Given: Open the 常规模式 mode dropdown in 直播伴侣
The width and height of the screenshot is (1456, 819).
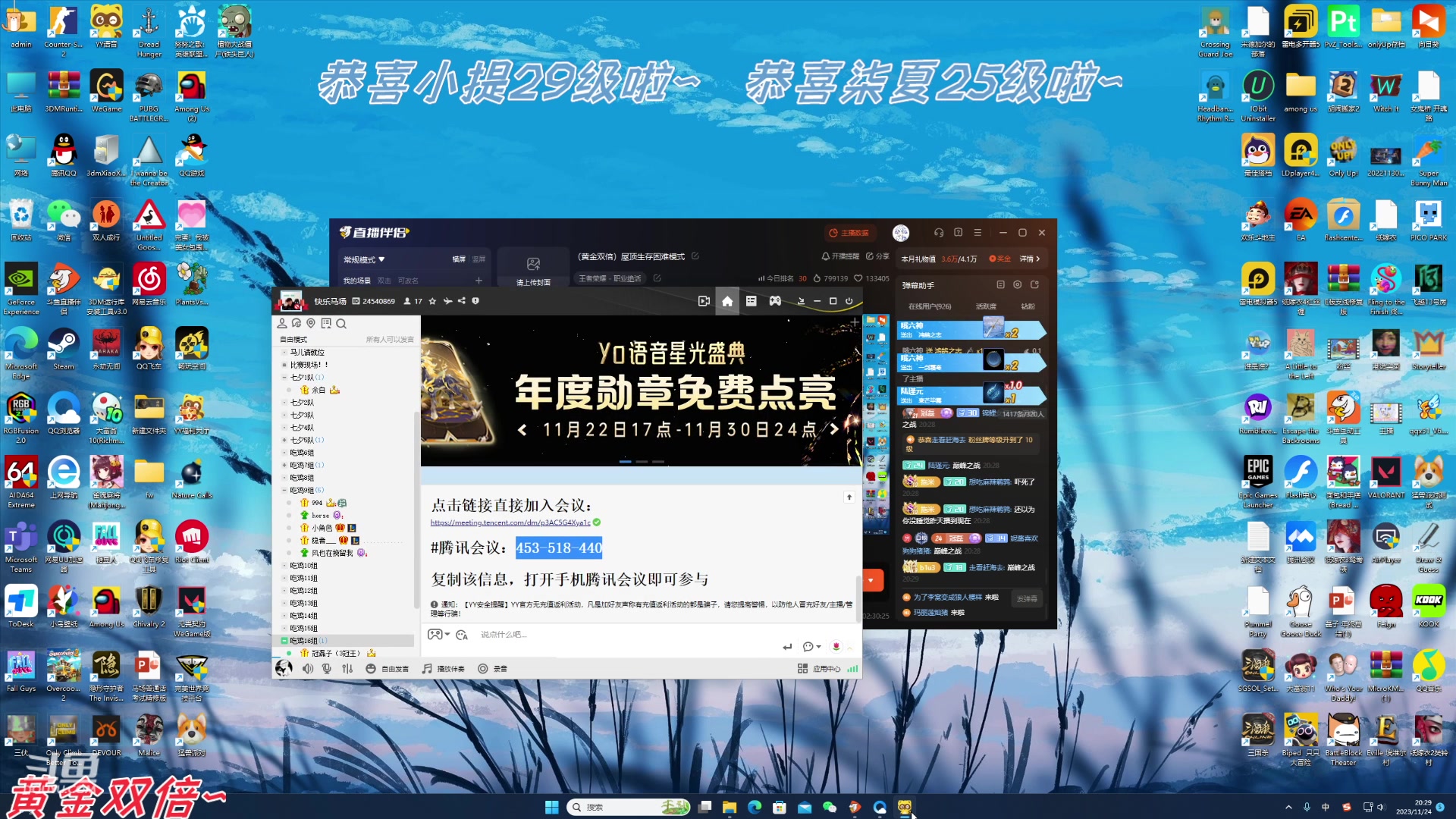Looking at the screenshot, I should [364, 259].
